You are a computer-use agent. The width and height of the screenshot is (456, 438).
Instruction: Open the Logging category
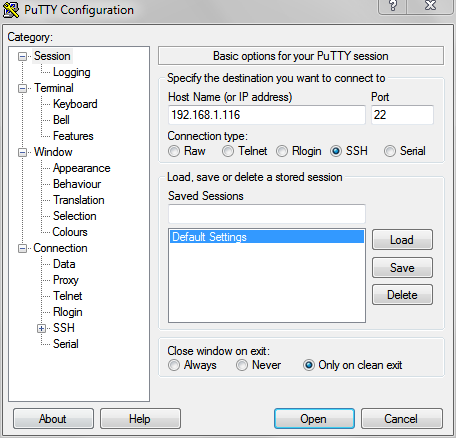[72, 72]
